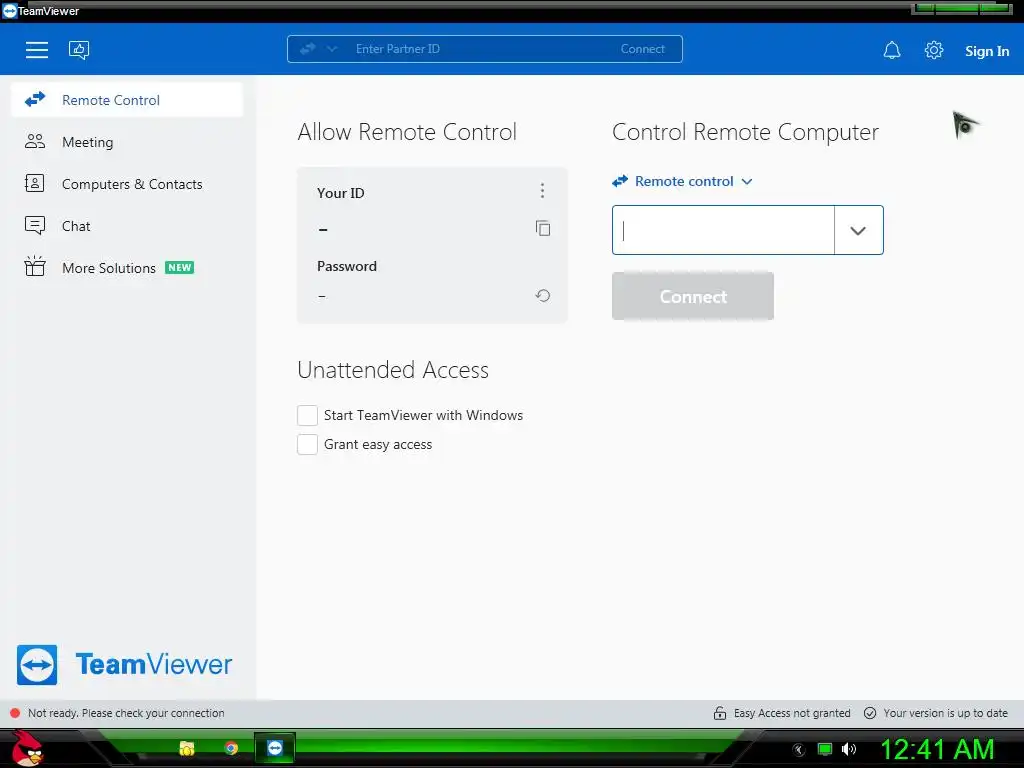Screen dimensions: 1024x768
Task: Click the Meeting people icon
Action: tap(35, 141)
